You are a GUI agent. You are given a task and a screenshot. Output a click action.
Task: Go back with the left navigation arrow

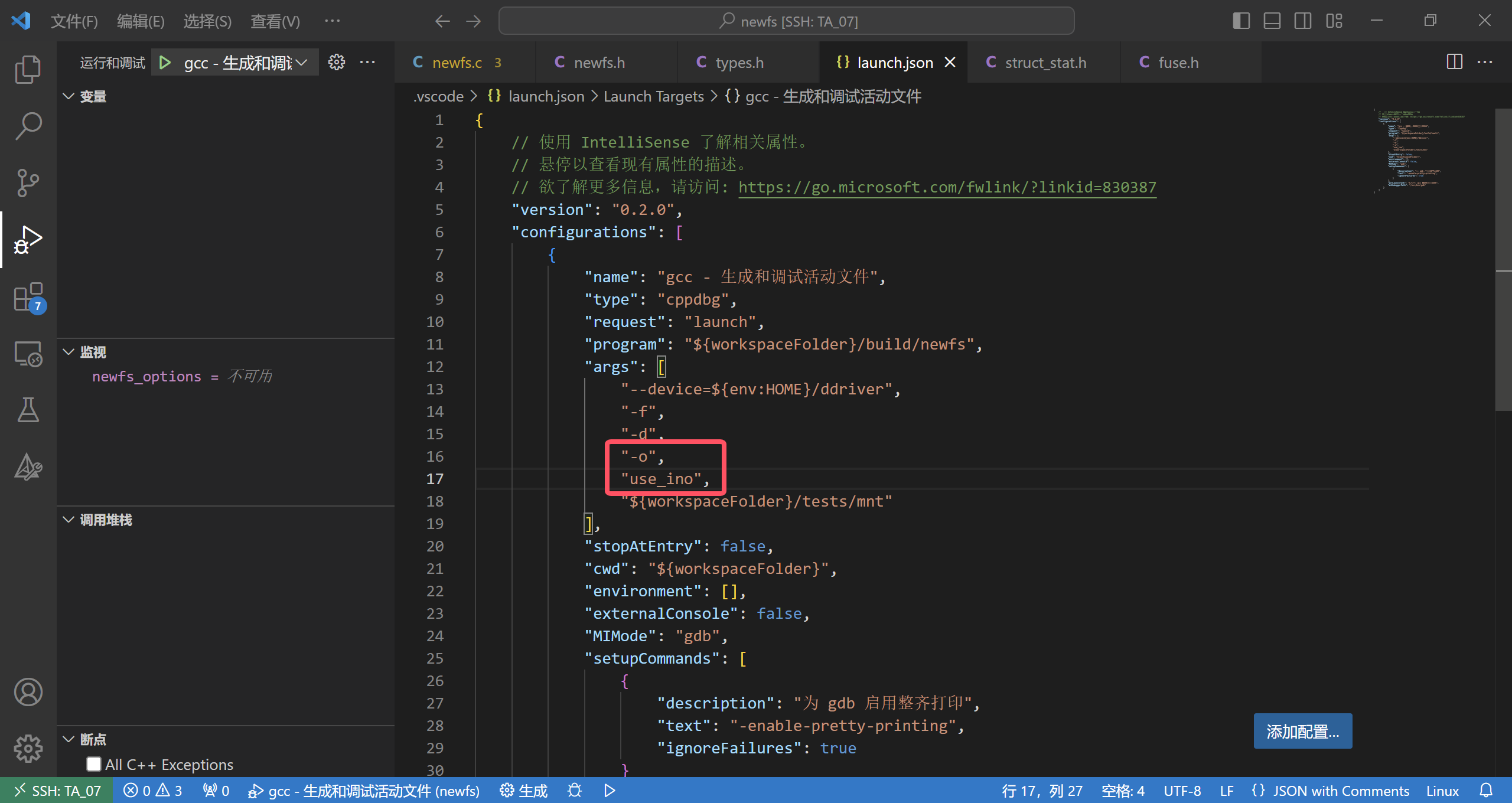pyautogui.click(x=442, y=21)
